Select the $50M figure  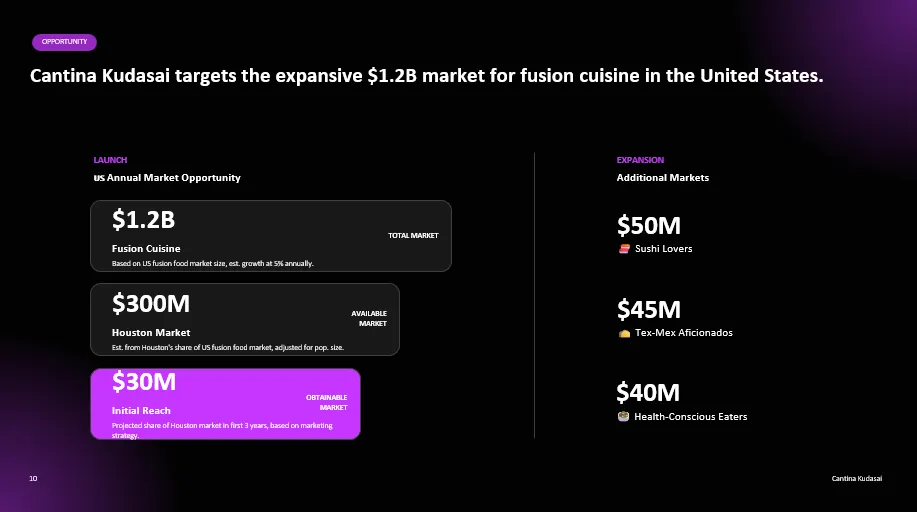pyautogui.click(x=649, y=225)
